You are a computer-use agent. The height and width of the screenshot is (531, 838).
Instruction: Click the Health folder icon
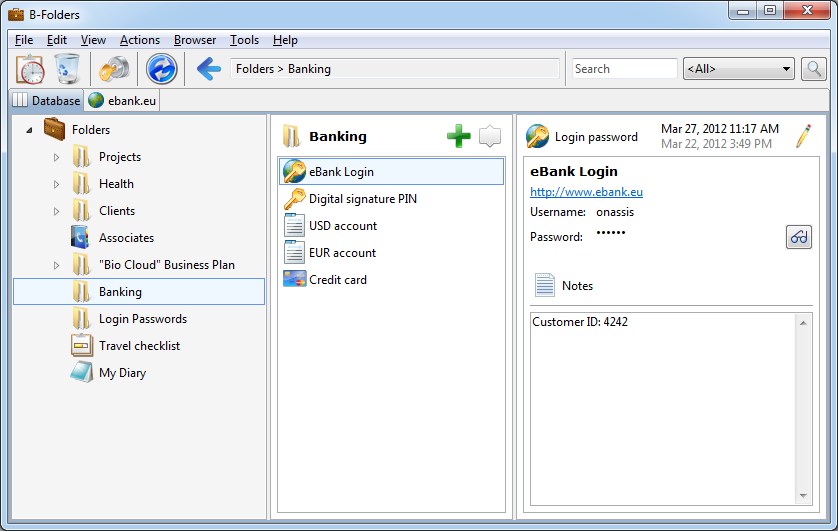click(x=82, y=184)
